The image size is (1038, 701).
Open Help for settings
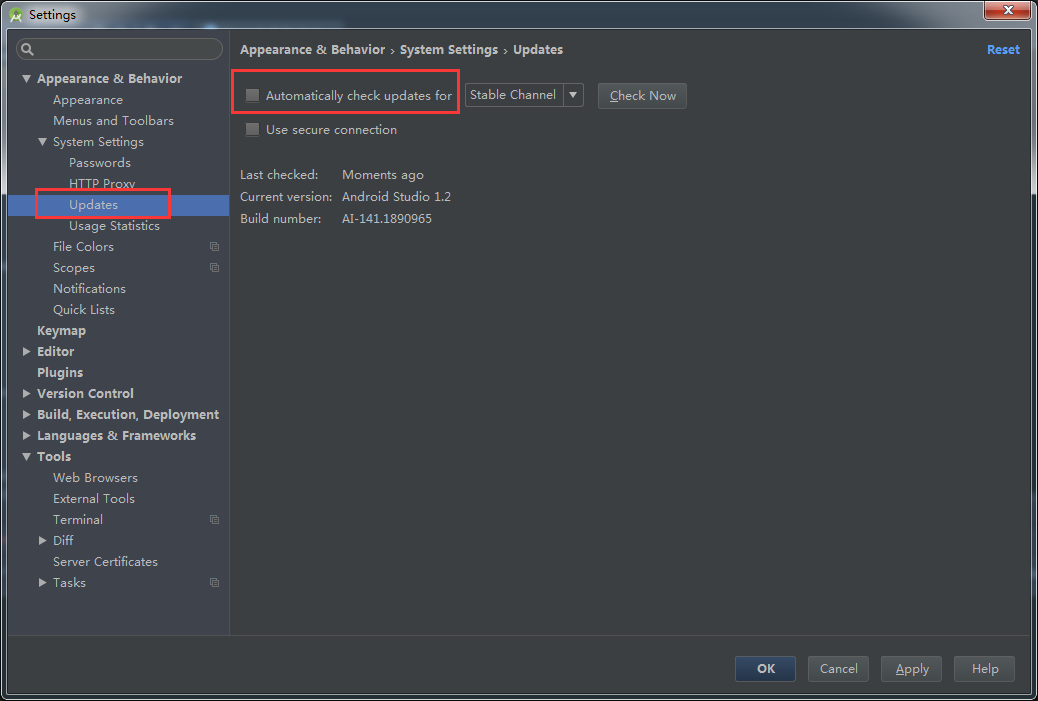[984, 669]
